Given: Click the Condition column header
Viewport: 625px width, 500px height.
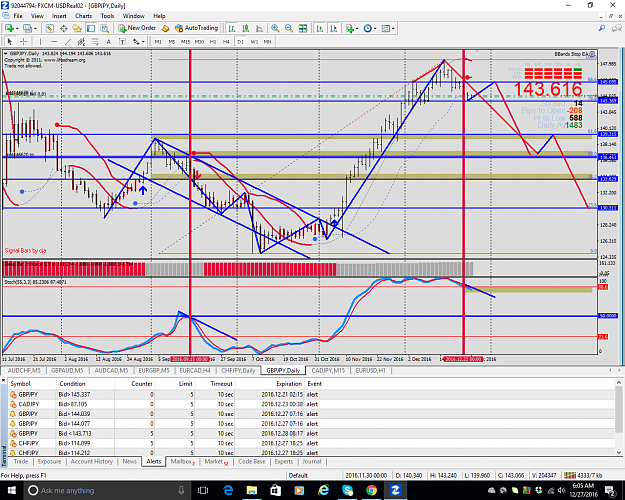Looking at the screenshot, I should [85, 384].
